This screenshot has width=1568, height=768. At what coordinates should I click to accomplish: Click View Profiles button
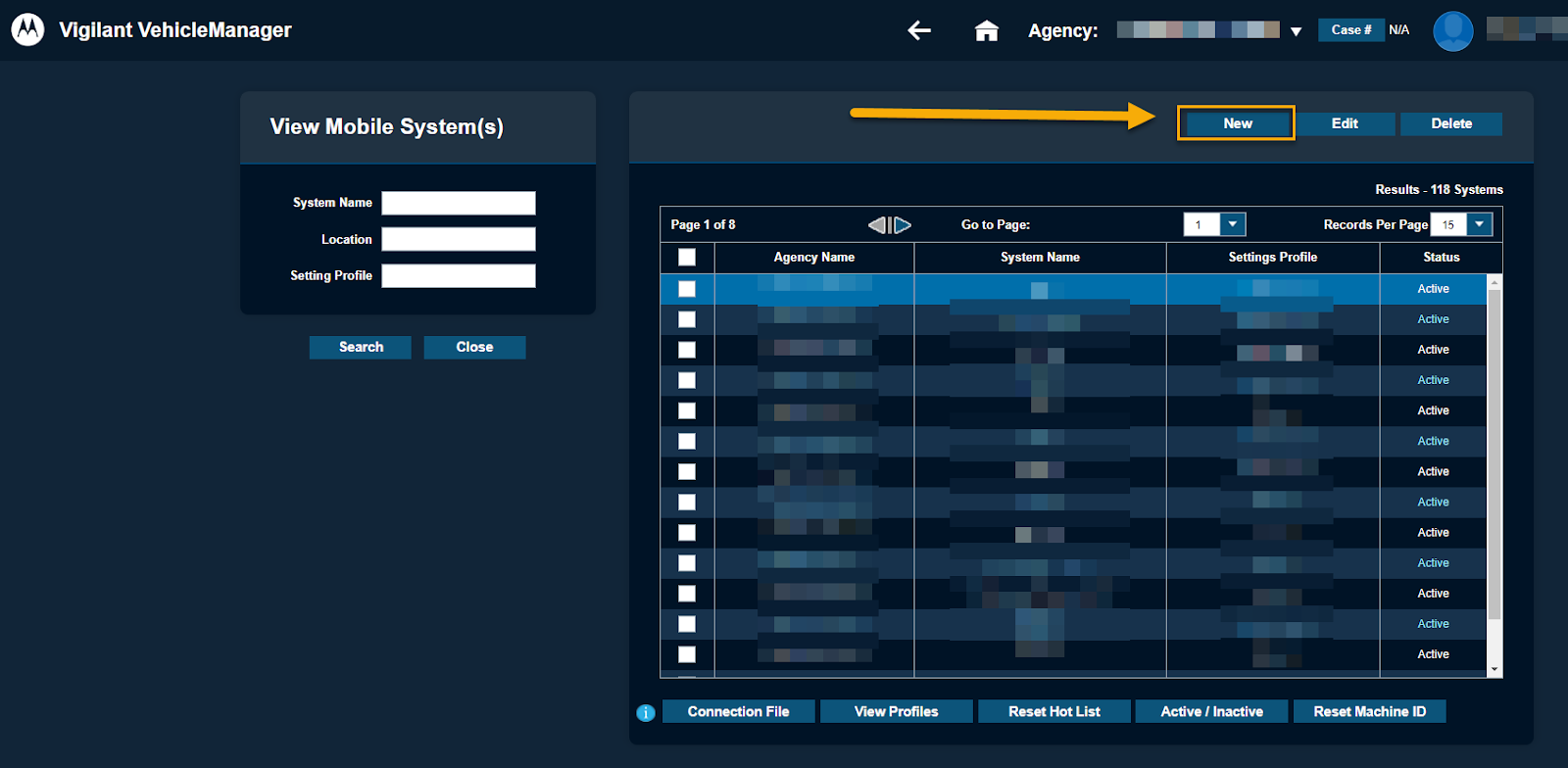(x=896, y=711)
